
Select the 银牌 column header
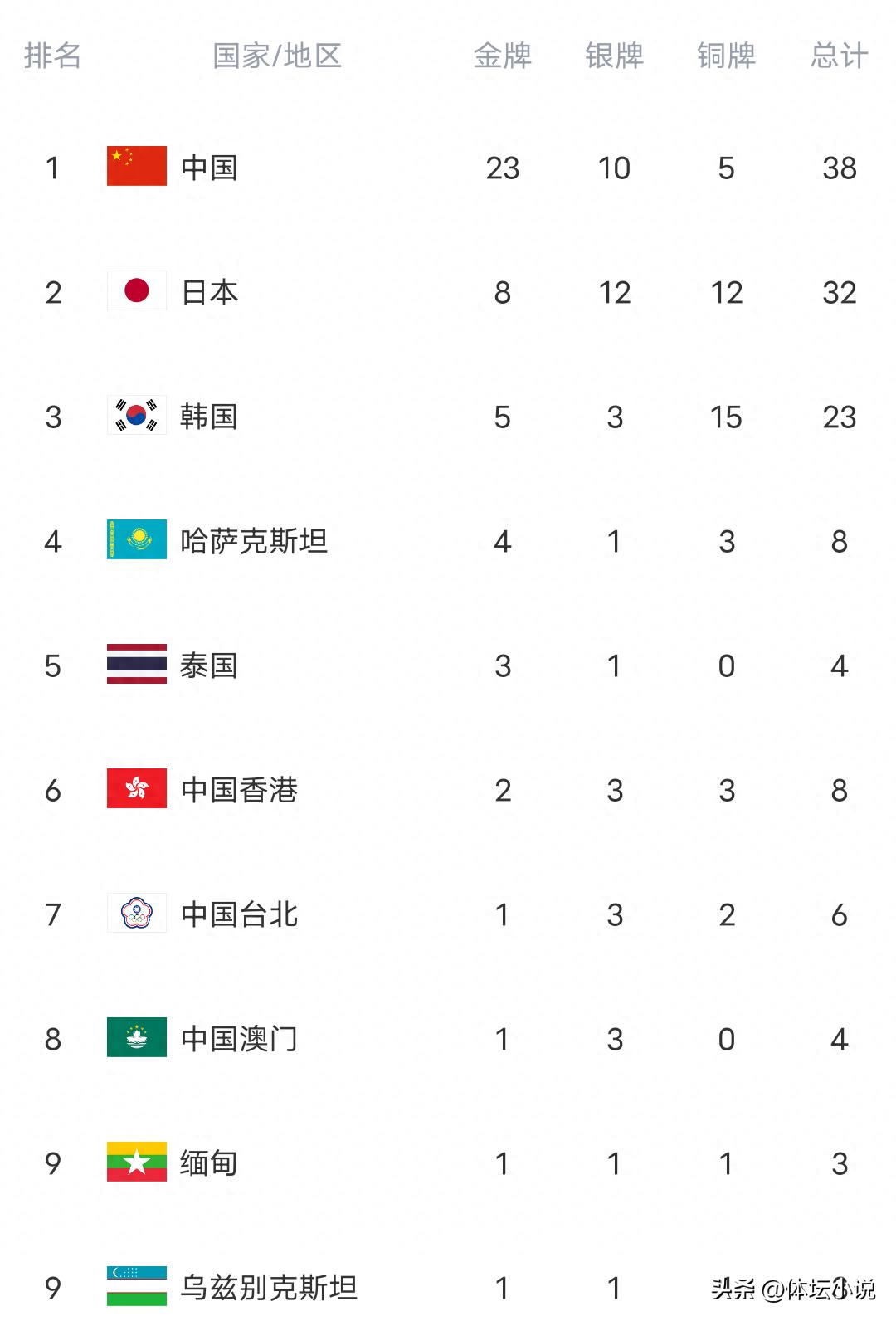[x=615, y=56]
